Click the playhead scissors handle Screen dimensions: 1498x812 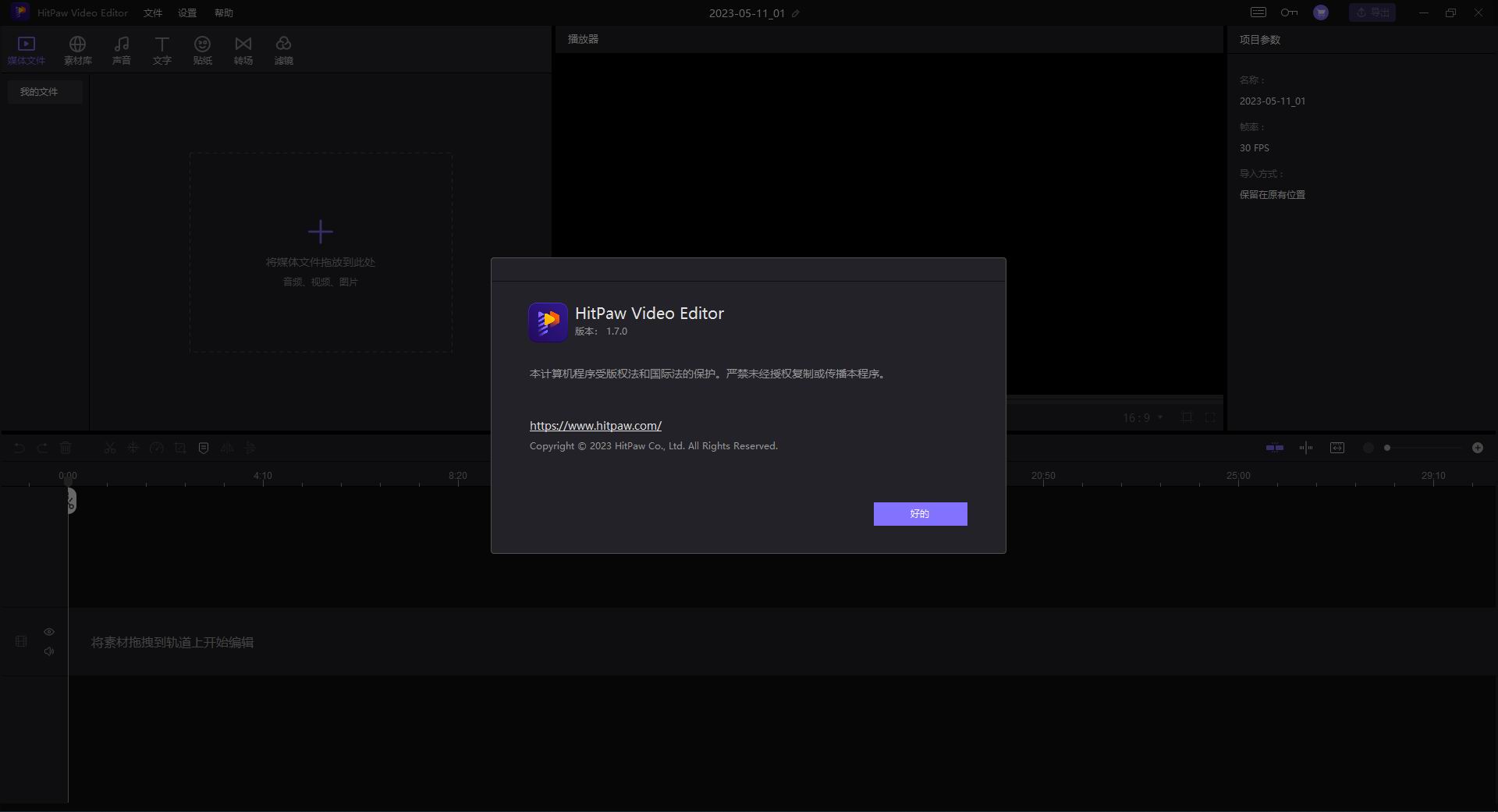[x=71, y=501]
